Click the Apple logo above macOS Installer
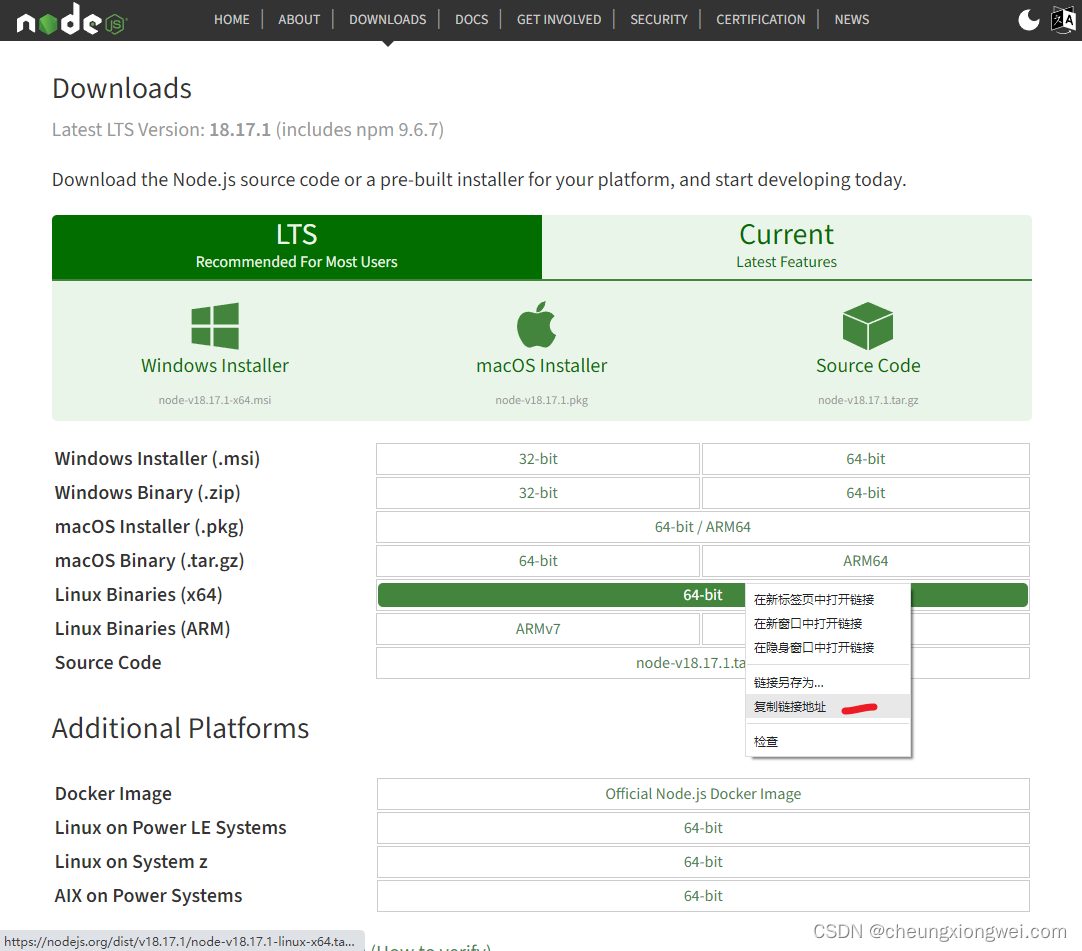The width and height of the screenshot is (1082, 951). (x=536, y=322)
